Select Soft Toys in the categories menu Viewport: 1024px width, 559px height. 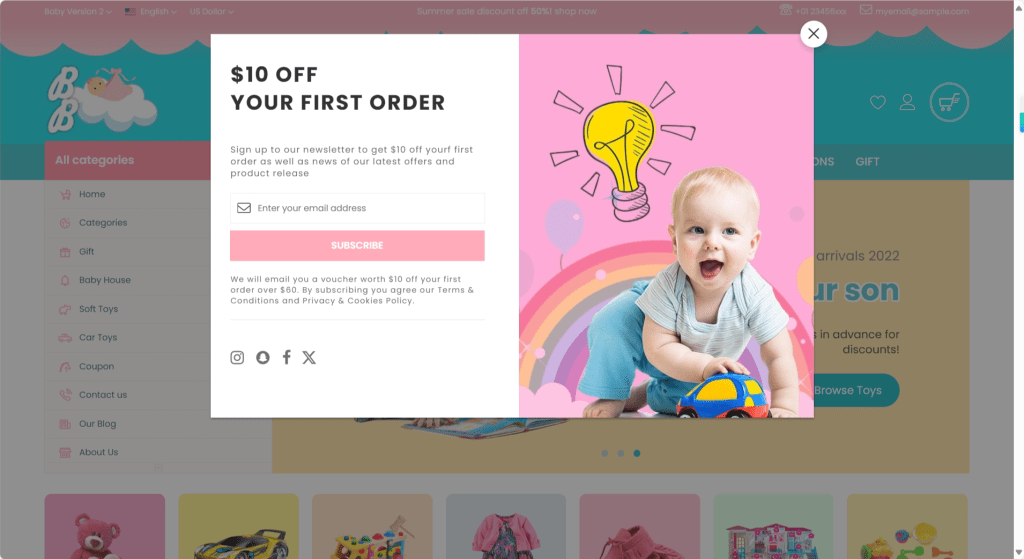pos(98,309)
